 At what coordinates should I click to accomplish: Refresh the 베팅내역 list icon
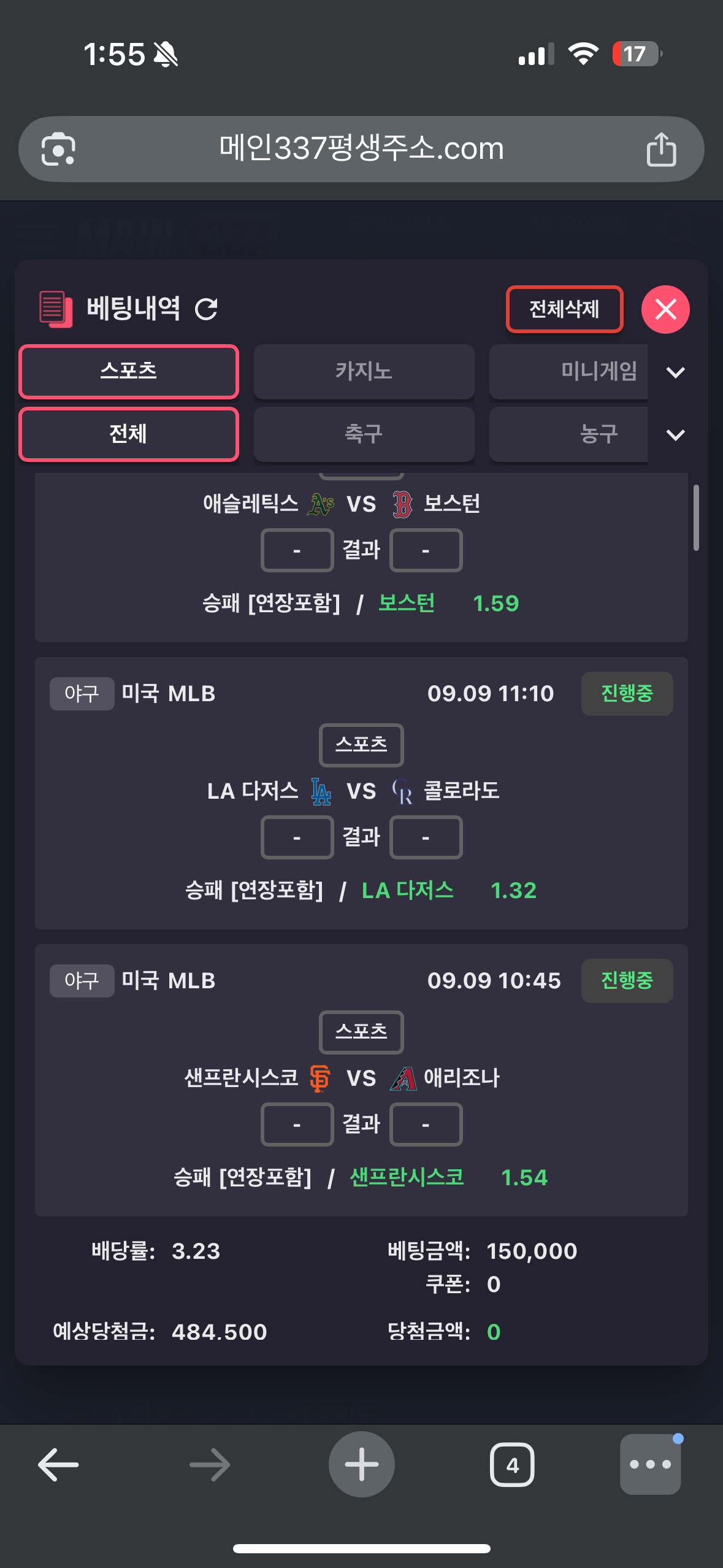[206, 309]
